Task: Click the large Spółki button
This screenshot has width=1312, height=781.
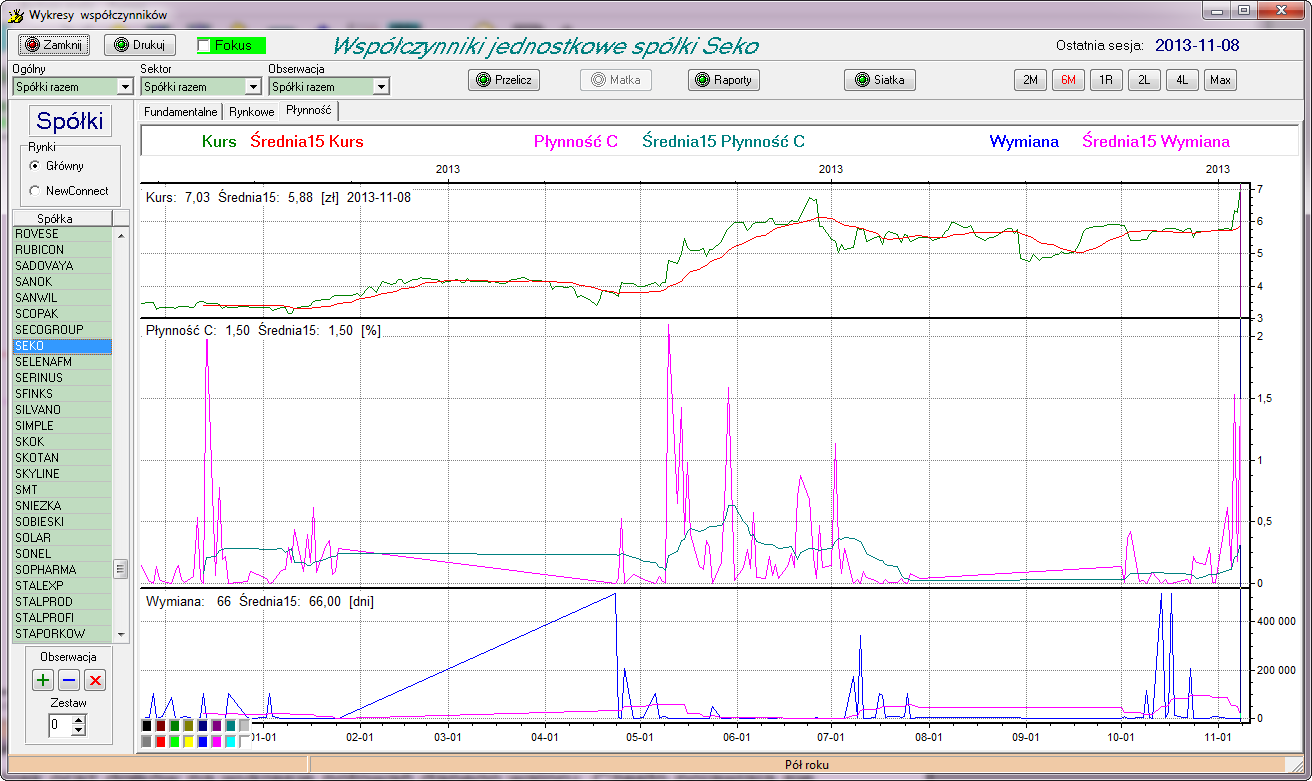Action: coord(70,121)
